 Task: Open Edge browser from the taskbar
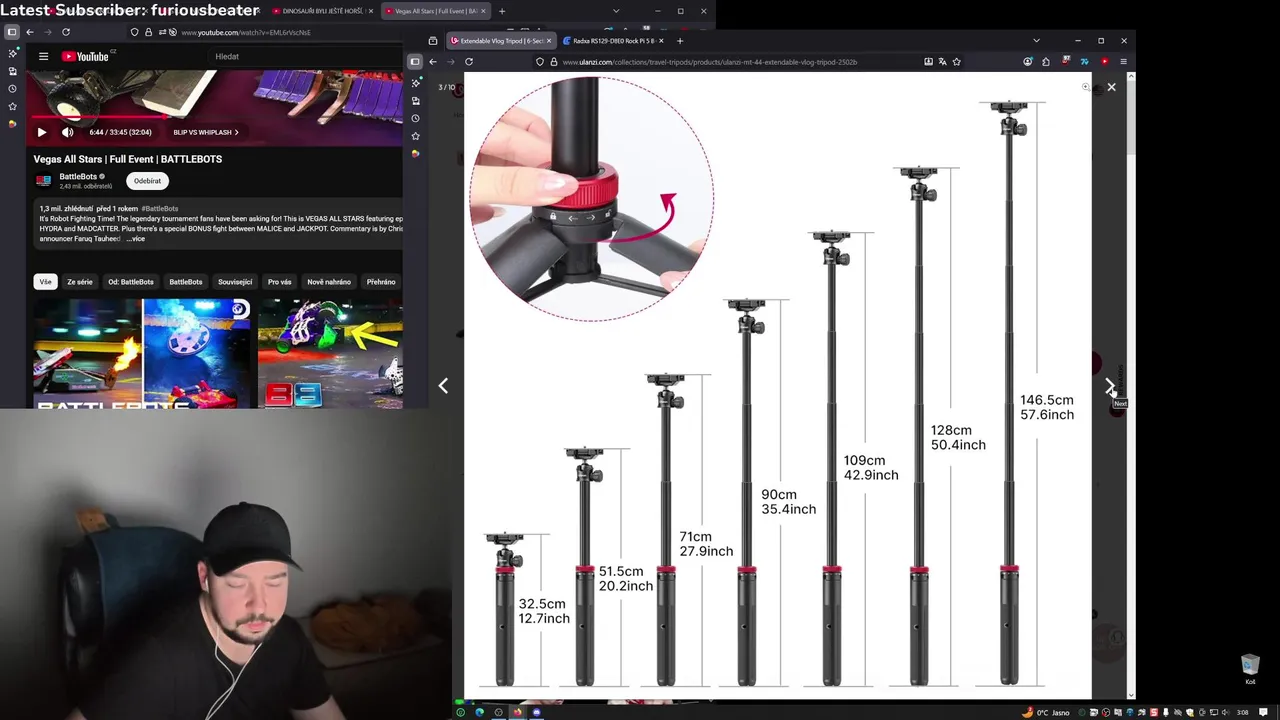479,712
